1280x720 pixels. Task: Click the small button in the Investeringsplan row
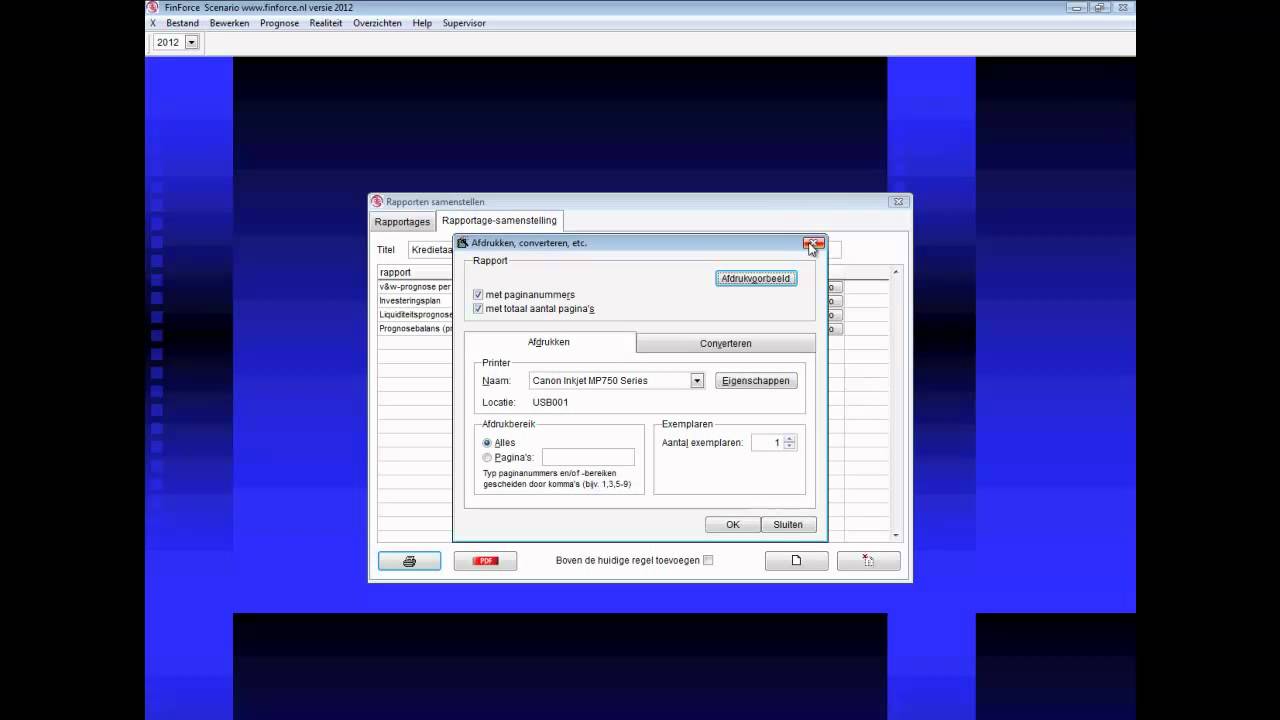click(x=835, y=301)
